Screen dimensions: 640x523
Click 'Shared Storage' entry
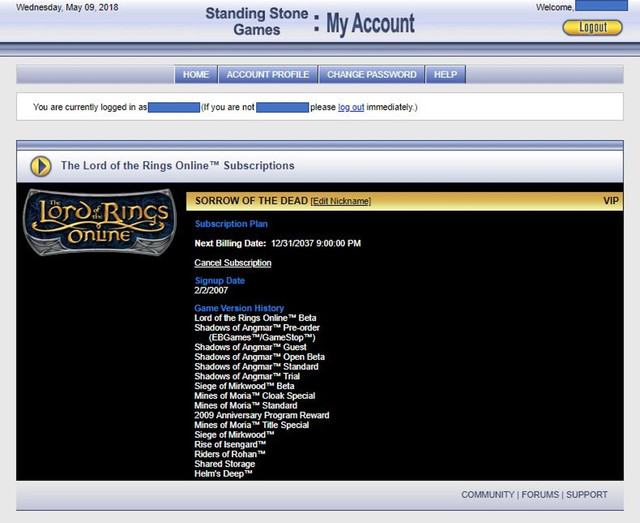(224, 464)
